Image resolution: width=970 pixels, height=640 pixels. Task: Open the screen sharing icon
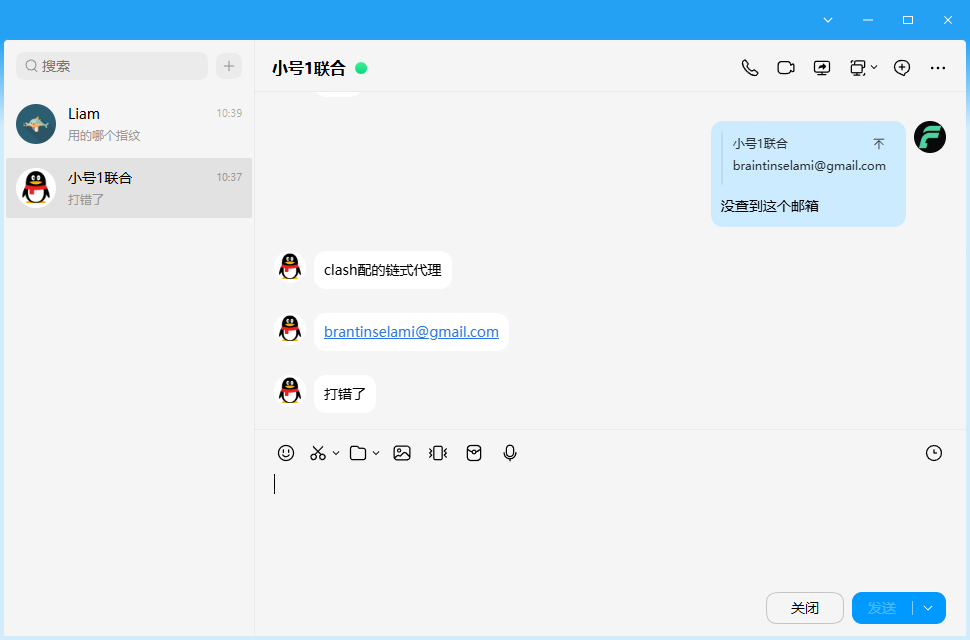pos(822,68)
